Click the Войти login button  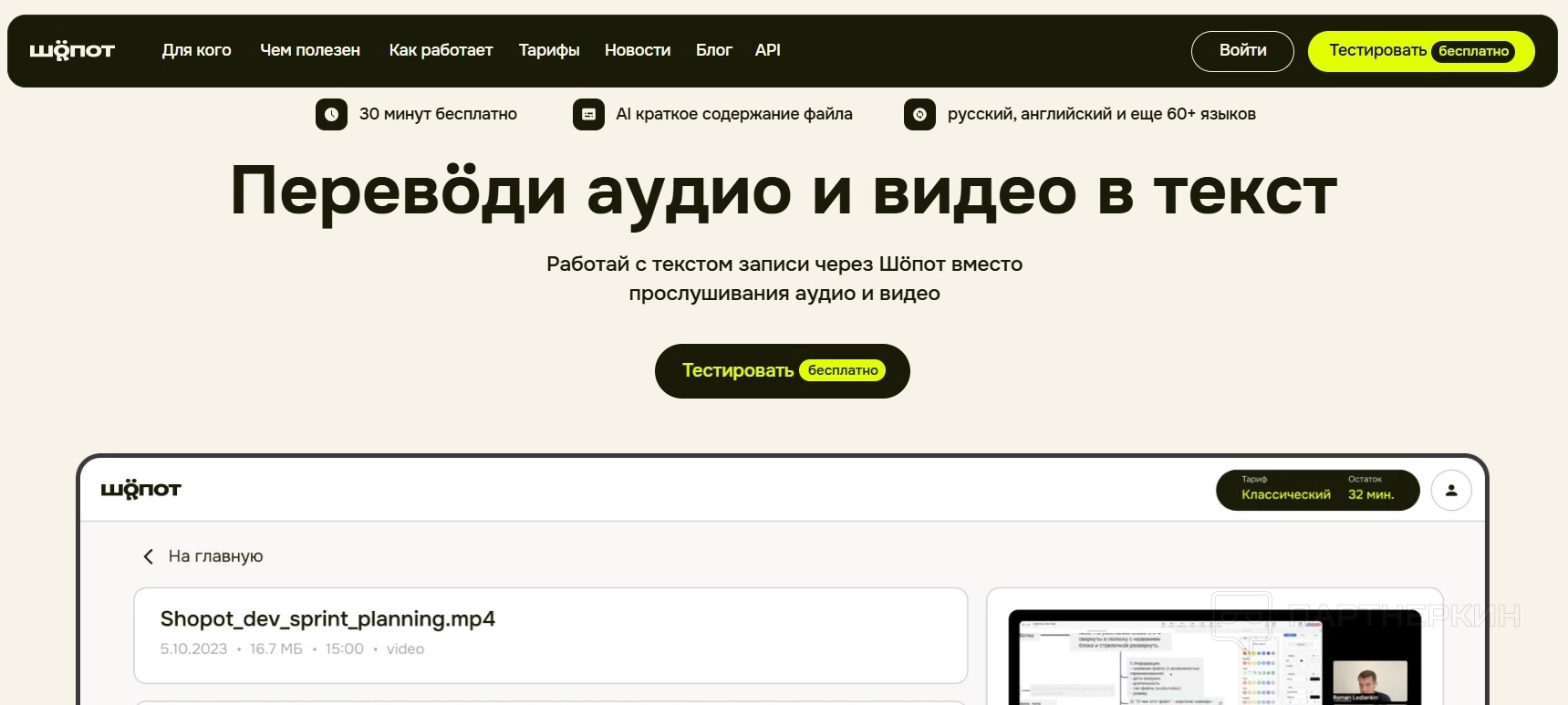click(1242, 51)
